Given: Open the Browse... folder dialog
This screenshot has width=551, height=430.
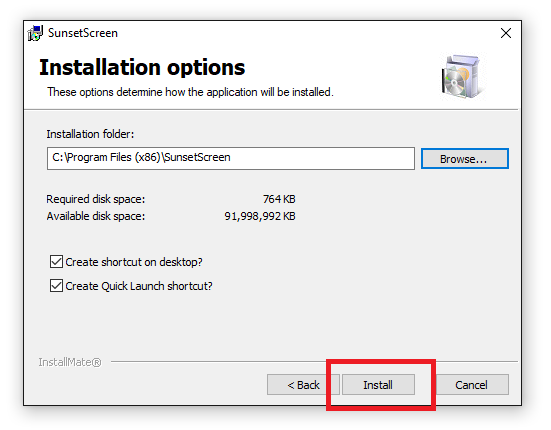Looking at the screenshot, I should coord(465,159).
